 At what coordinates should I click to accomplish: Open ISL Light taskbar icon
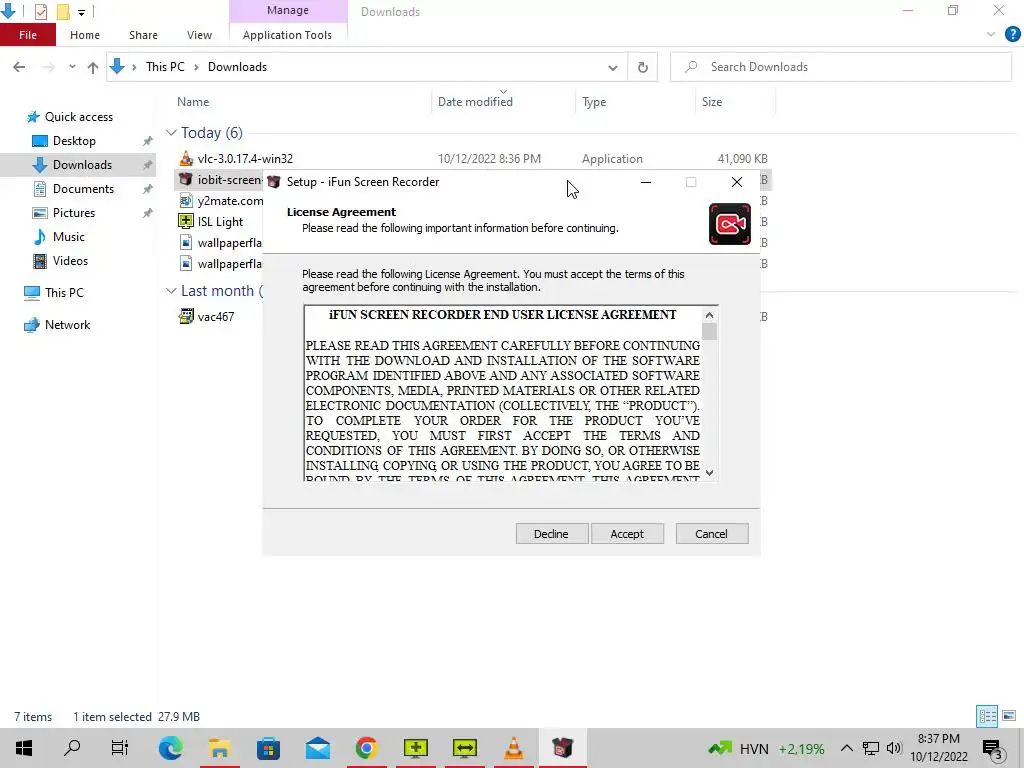coord(415,748)
